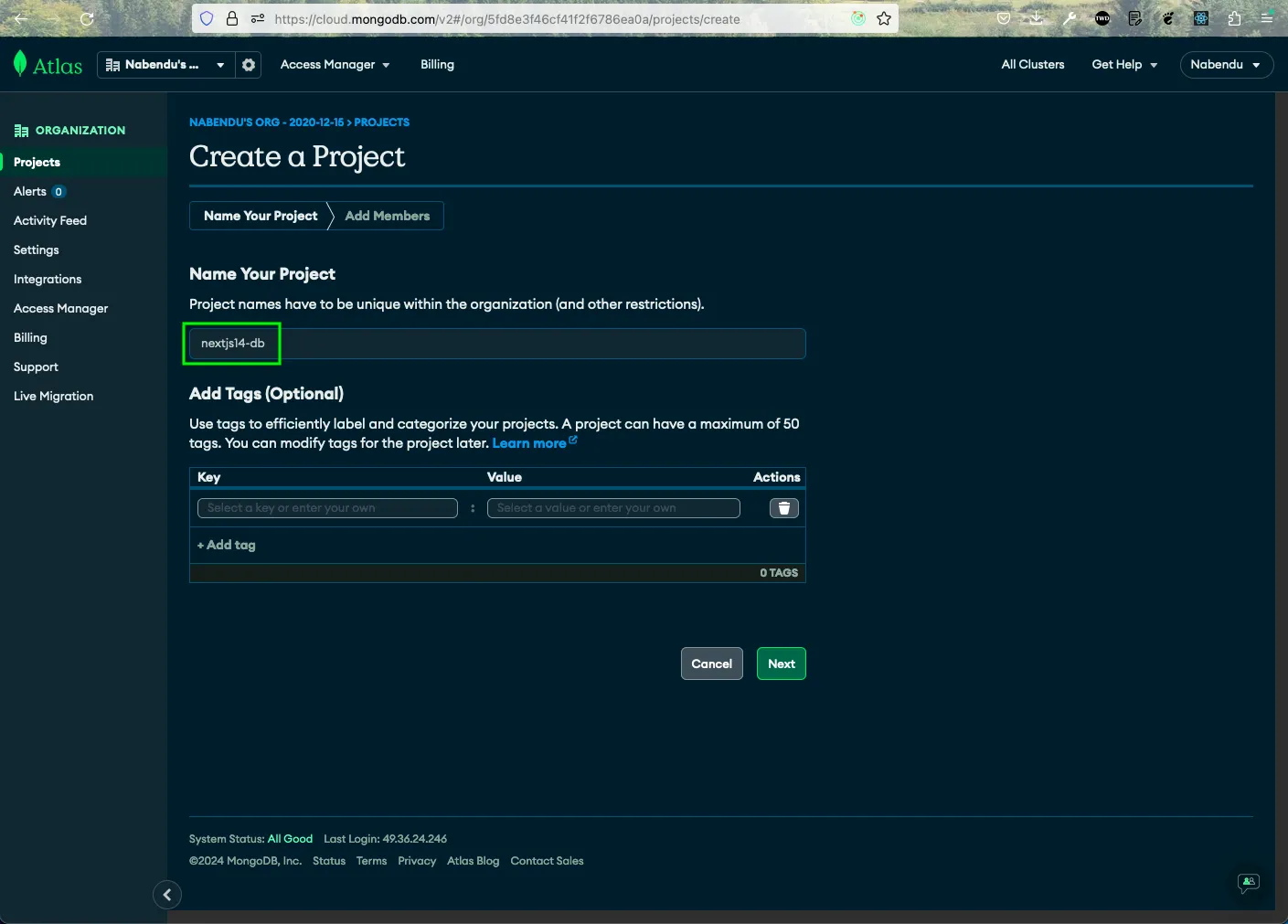Screen dimensions: 1288x924
Task: Click the React DevTools extension icon
Action: point(1201,18)
